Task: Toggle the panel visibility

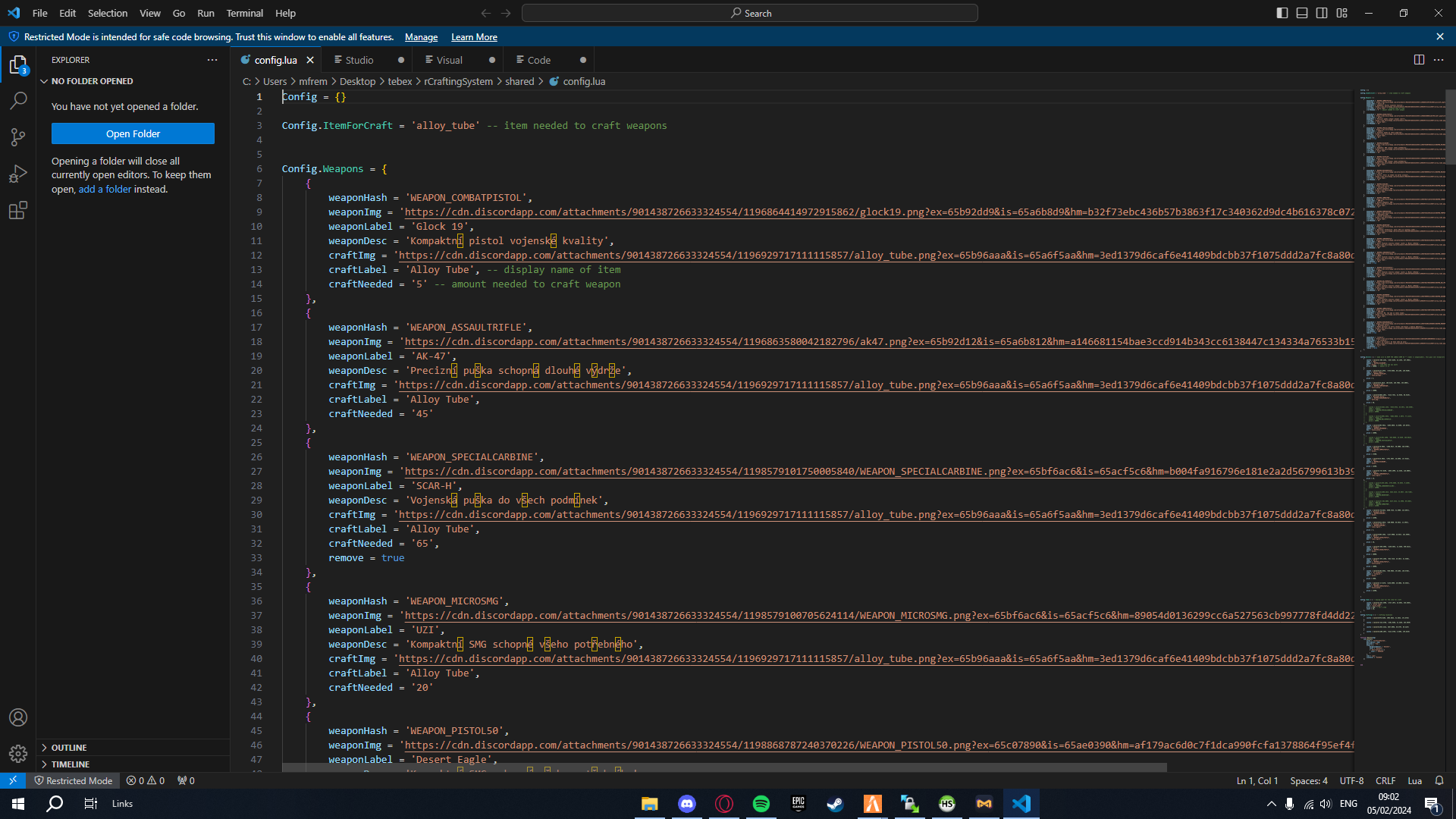Action: (x=1301, y=13)
